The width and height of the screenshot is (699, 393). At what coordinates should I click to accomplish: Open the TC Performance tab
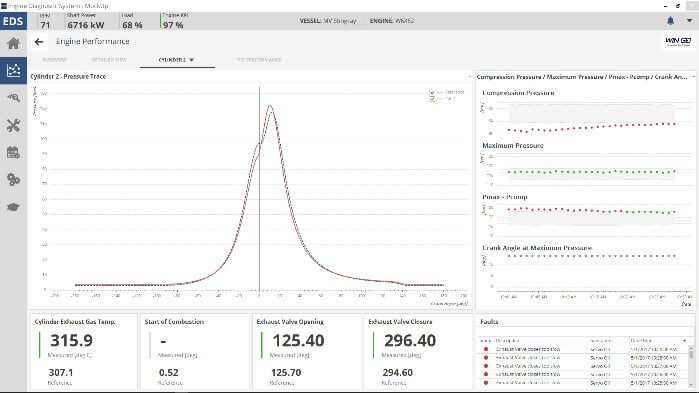click(259, 60)
